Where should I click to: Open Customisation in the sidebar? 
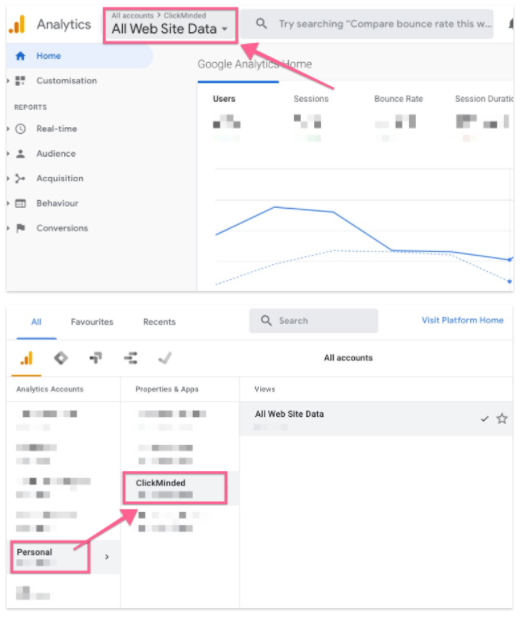point(67,81)
